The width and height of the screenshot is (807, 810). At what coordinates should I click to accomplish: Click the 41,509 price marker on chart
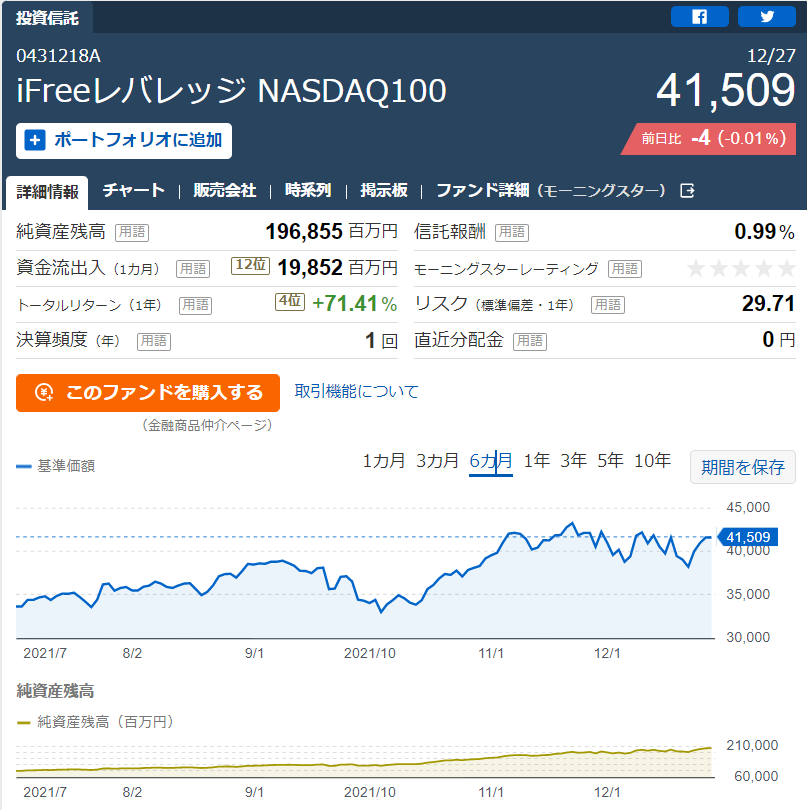748,537
